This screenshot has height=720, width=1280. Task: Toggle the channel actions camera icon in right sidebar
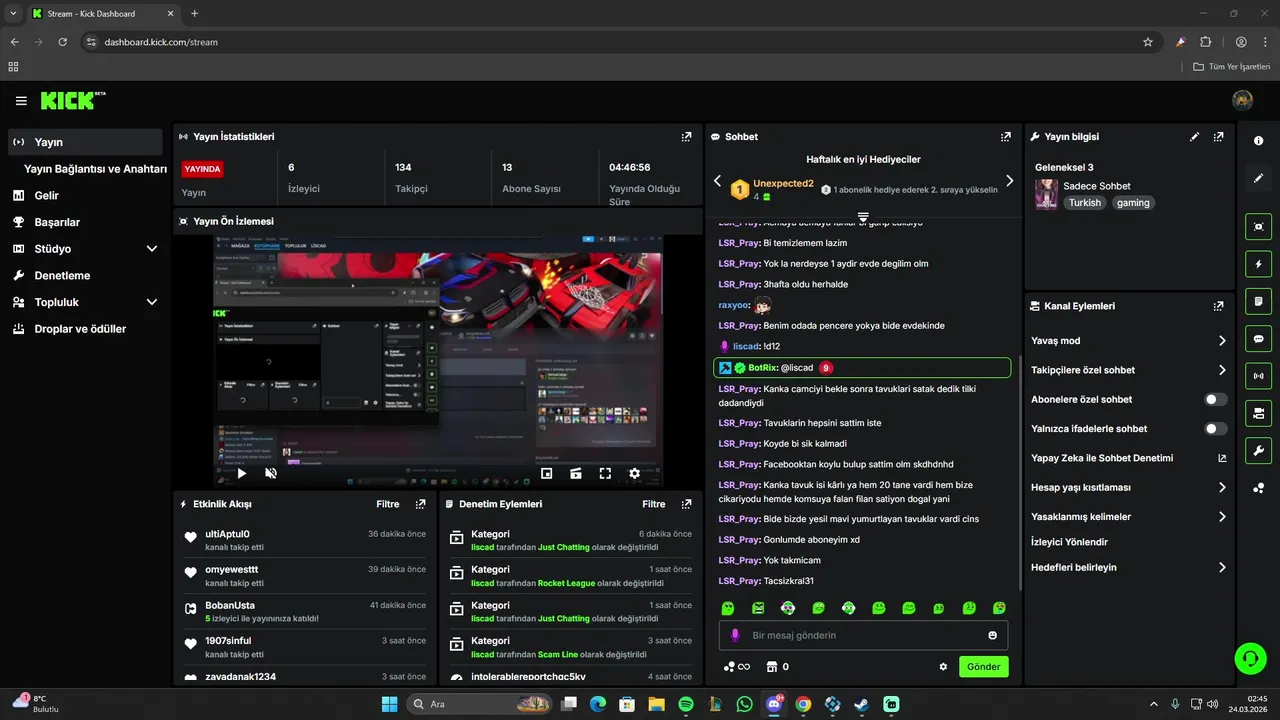click(x=1259, y=413)
